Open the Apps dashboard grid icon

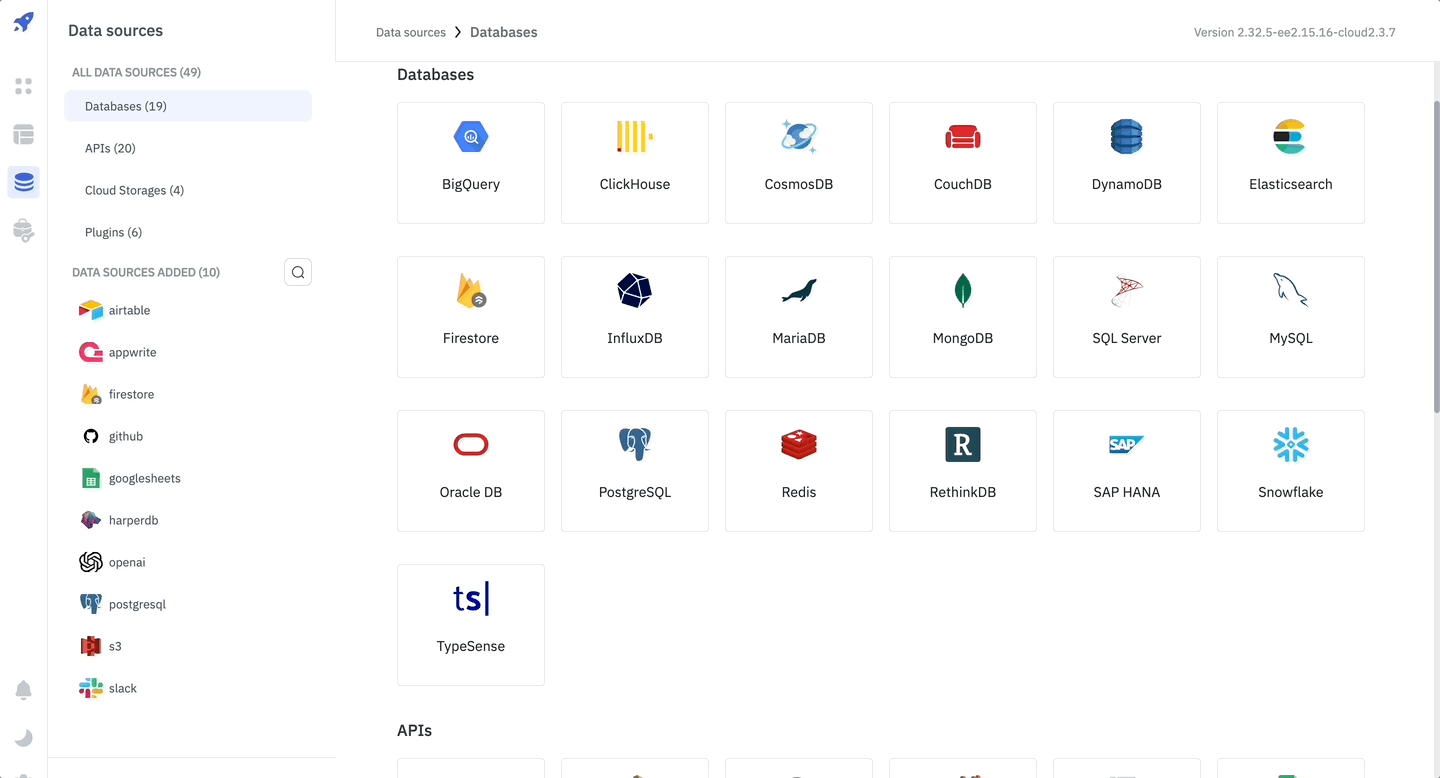(x=24, y=87)
